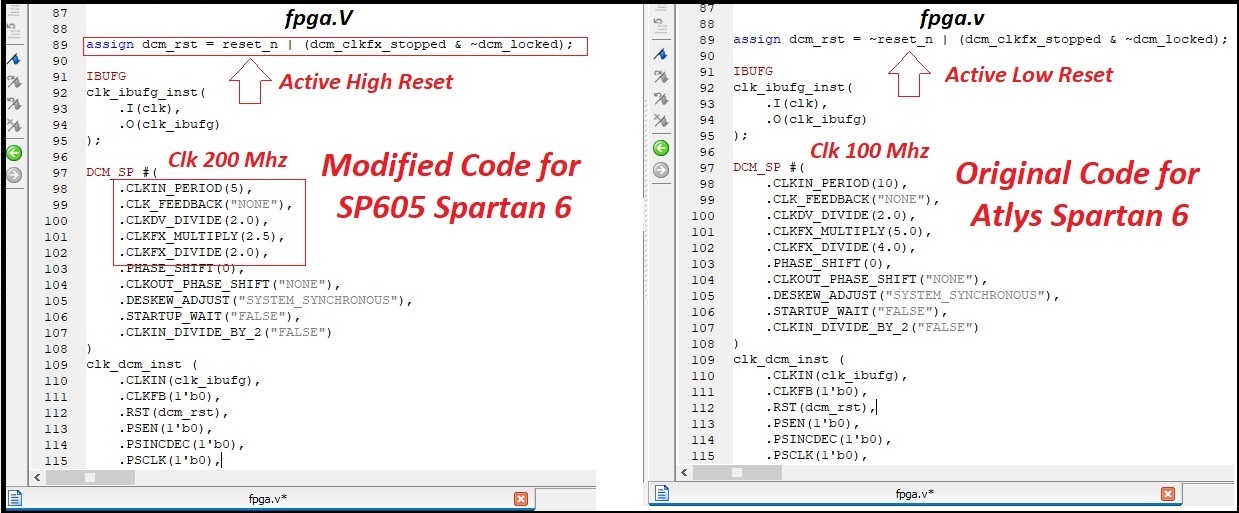Click 'DCM_SP #(' in left editor

click(122, 173)
